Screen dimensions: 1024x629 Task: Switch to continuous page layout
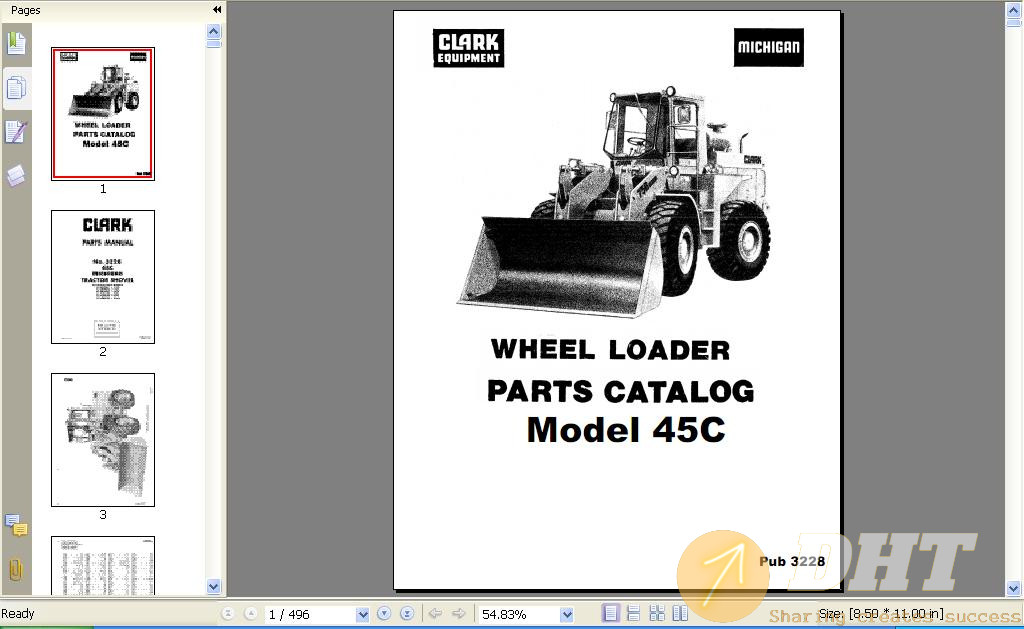tap(633, 614)
